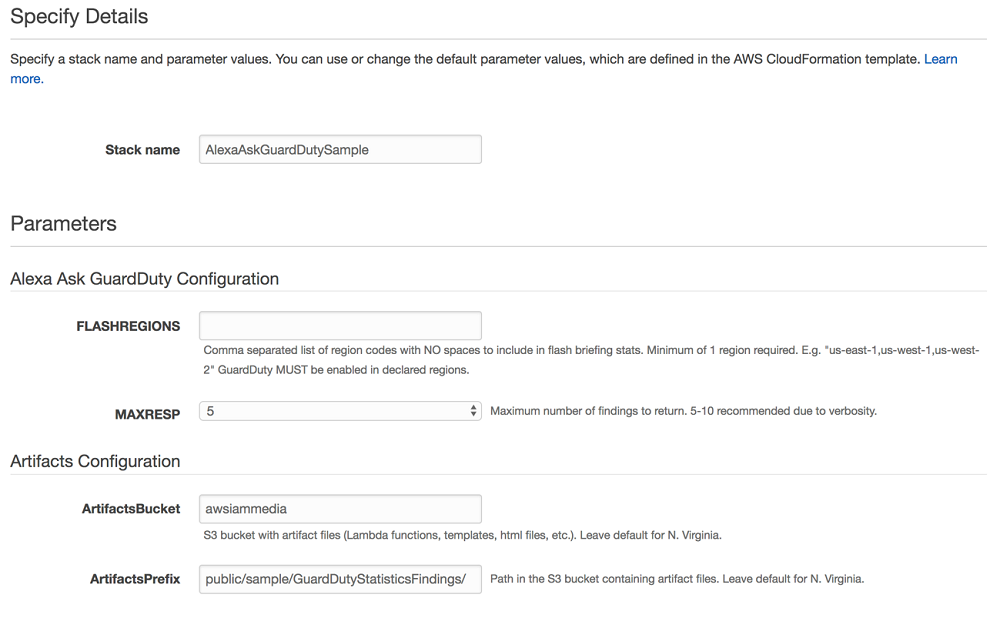Focus the empty FLASHREGIONS text box
Screen dimensions: 1000x618
point(340,324)
